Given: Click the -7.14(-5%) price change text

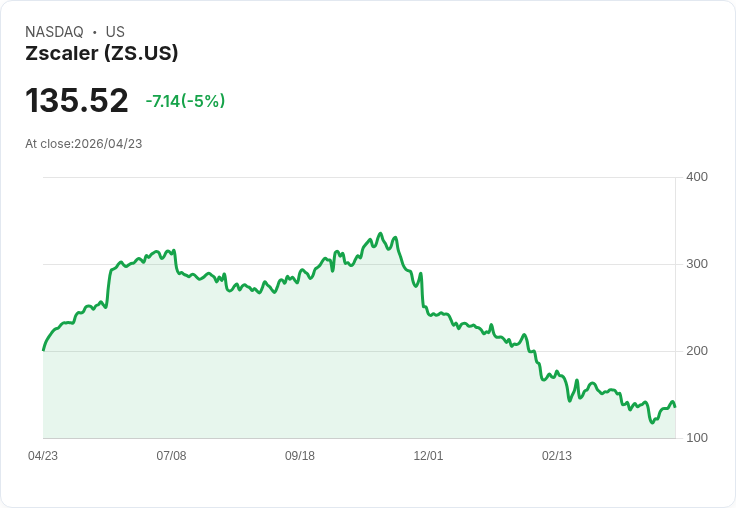Looking at the screenshot, I should (x=185, y=101).
